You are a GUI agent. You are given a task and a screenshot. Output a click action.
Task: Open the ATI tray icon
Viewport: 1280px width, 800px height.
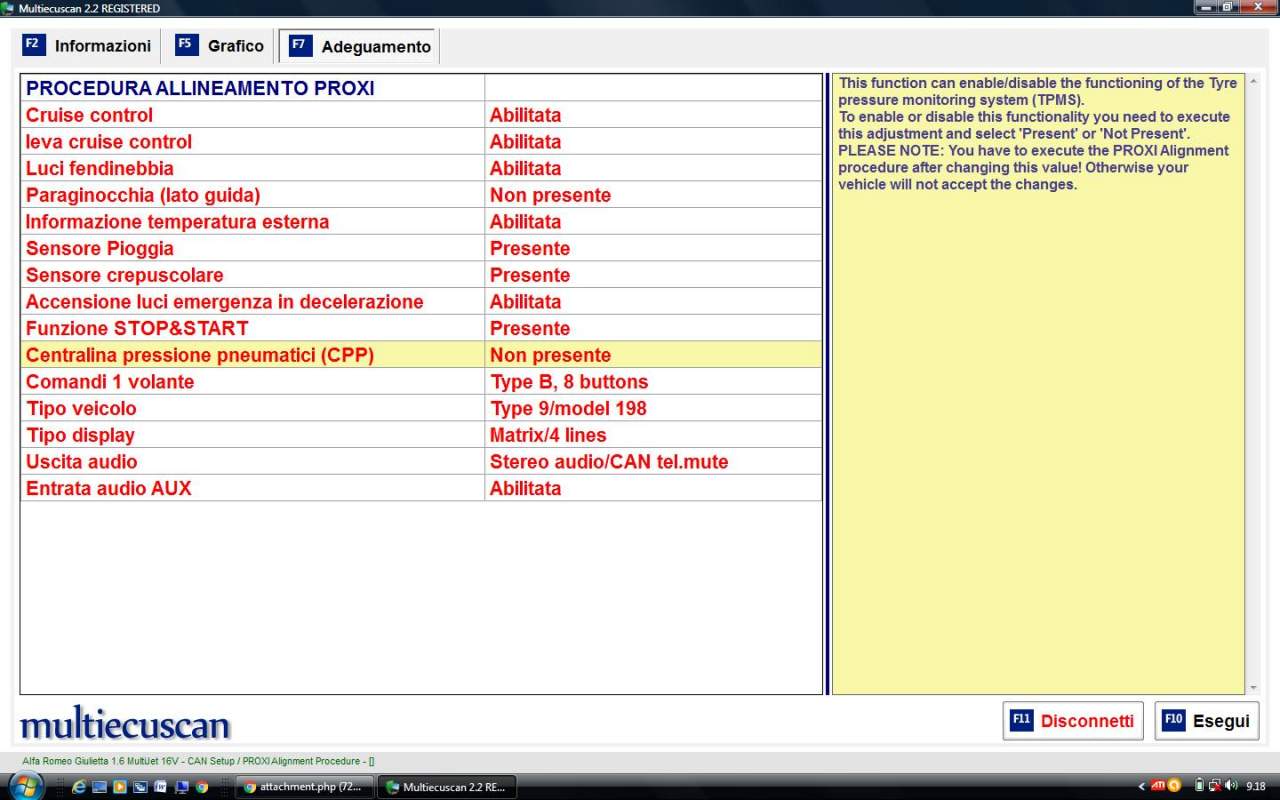pyautogui.click(x=1158, y=786)
